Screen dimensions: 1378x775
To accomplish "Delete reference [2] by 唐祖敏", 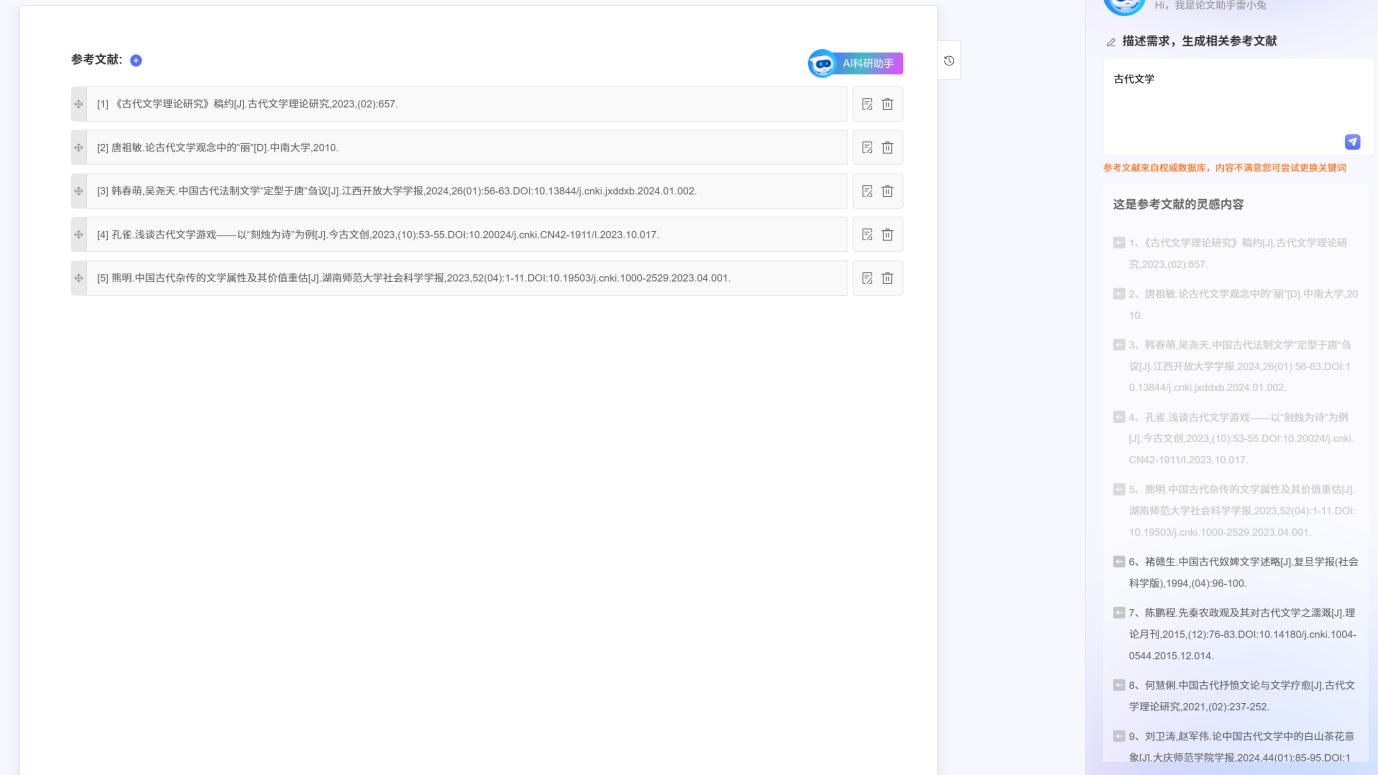I will click(887, 148).
